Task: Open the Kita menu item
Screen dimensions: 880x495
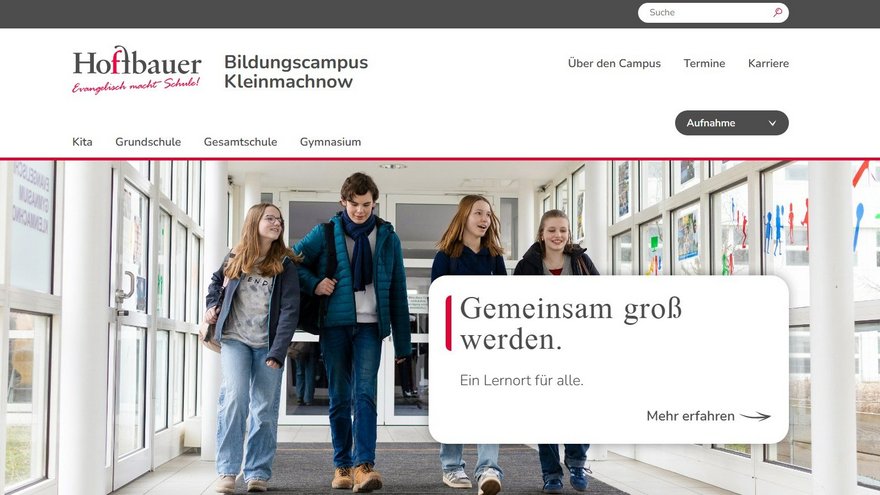Action: (82, 142)
